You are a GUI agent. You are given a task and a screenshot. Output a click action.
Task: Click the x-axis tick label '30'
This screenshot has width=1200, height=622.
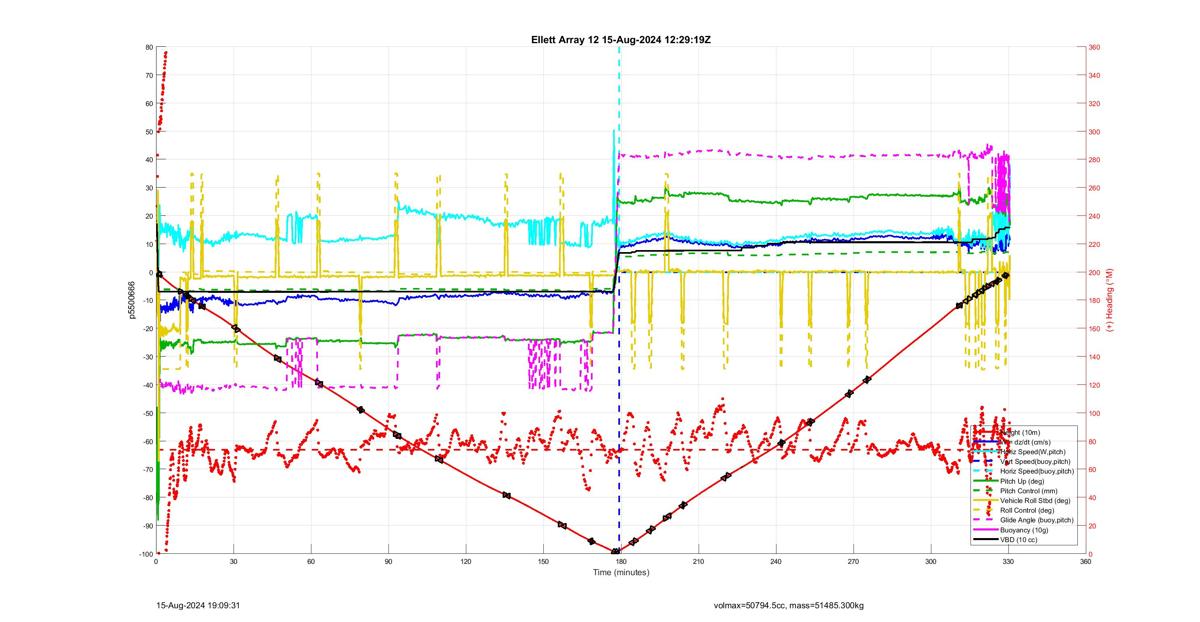point(234,562)
